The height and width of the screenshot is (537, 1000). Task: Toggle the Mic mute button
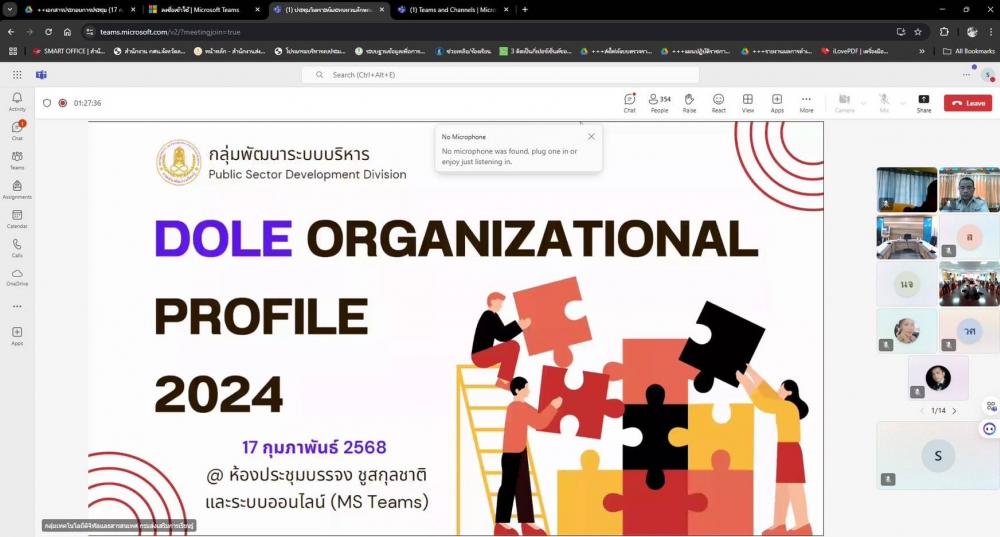884,103
